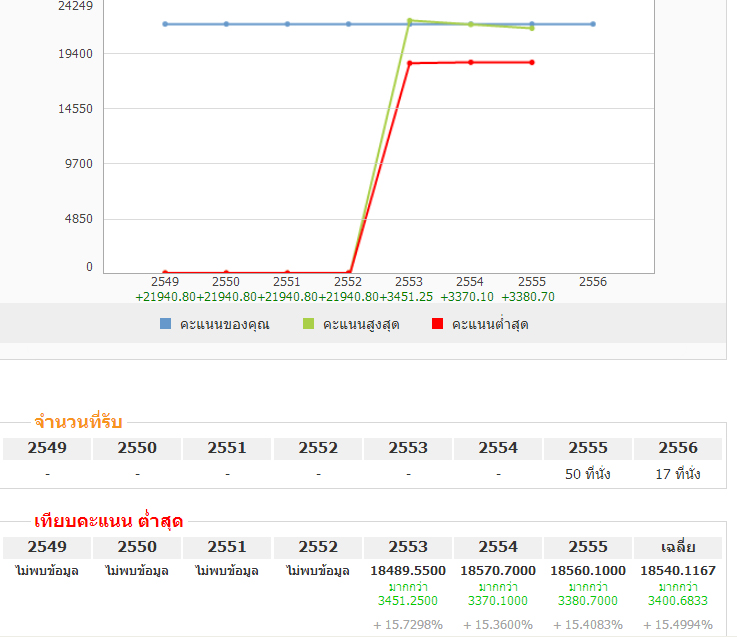This screenshot has height=637, width=737.
Task: Click the green legend swatch for คะแนนสูงสุด
Action: point(308,324)
